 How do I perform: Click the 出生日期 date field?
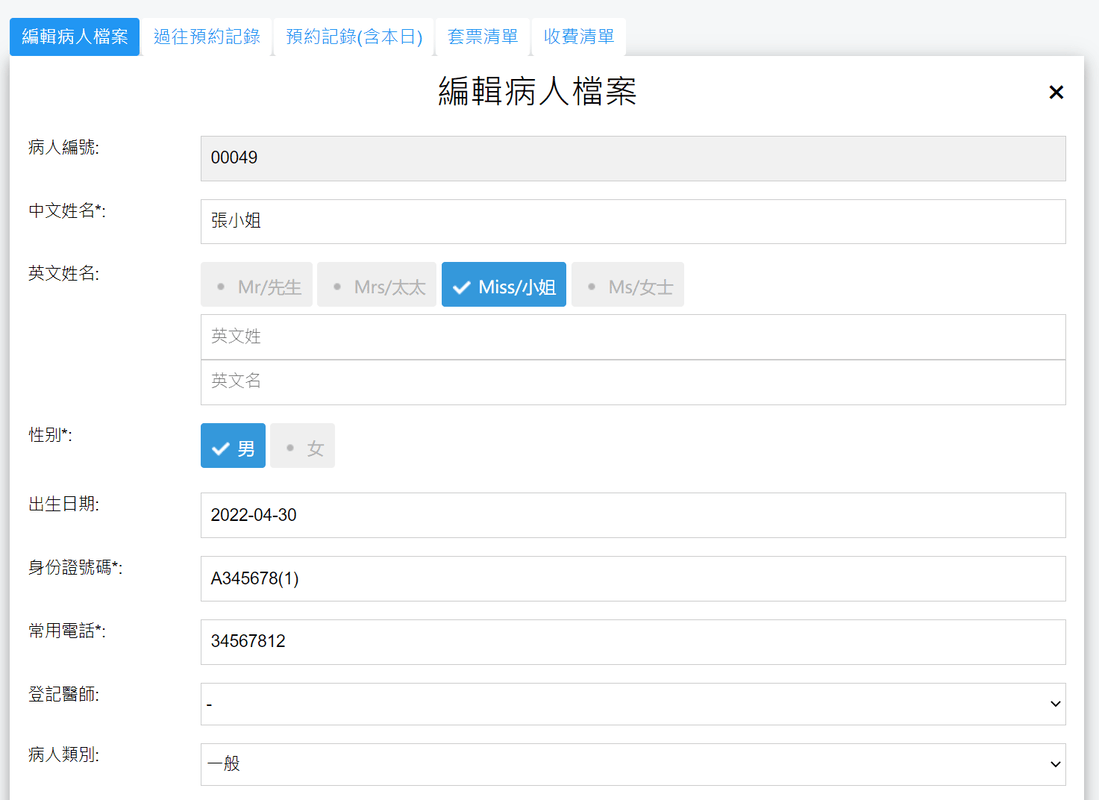click(632, 516)
